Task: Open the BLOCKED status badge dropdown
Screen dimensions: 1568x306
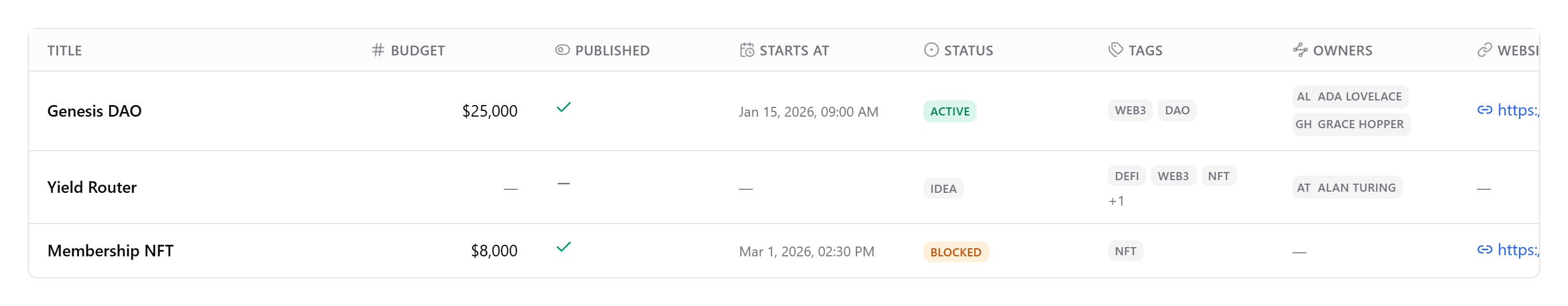Action: pyautogui.click(x=955, y=252)
